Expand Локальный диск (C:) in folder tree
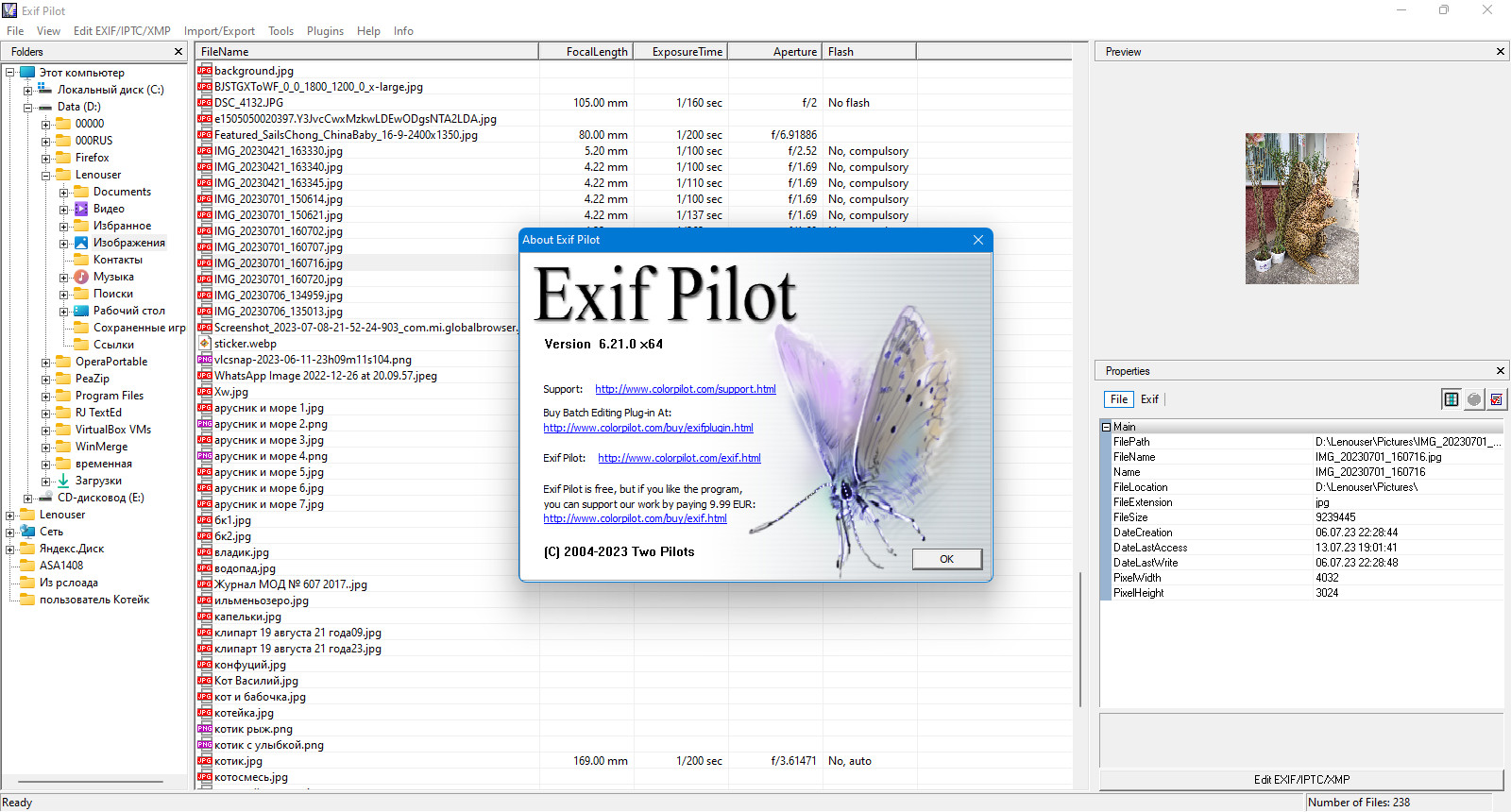The width and height of the screenshot is (1511, 812). pyautogui.click(x=27, y=91)
